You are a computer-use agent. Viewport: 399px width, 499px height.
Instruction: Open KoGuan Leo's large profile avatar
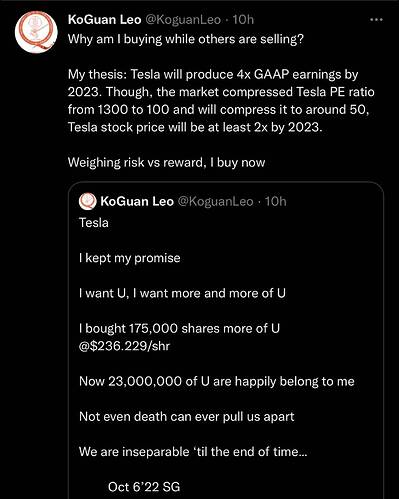pyautogui.click(x=36, y=32)
